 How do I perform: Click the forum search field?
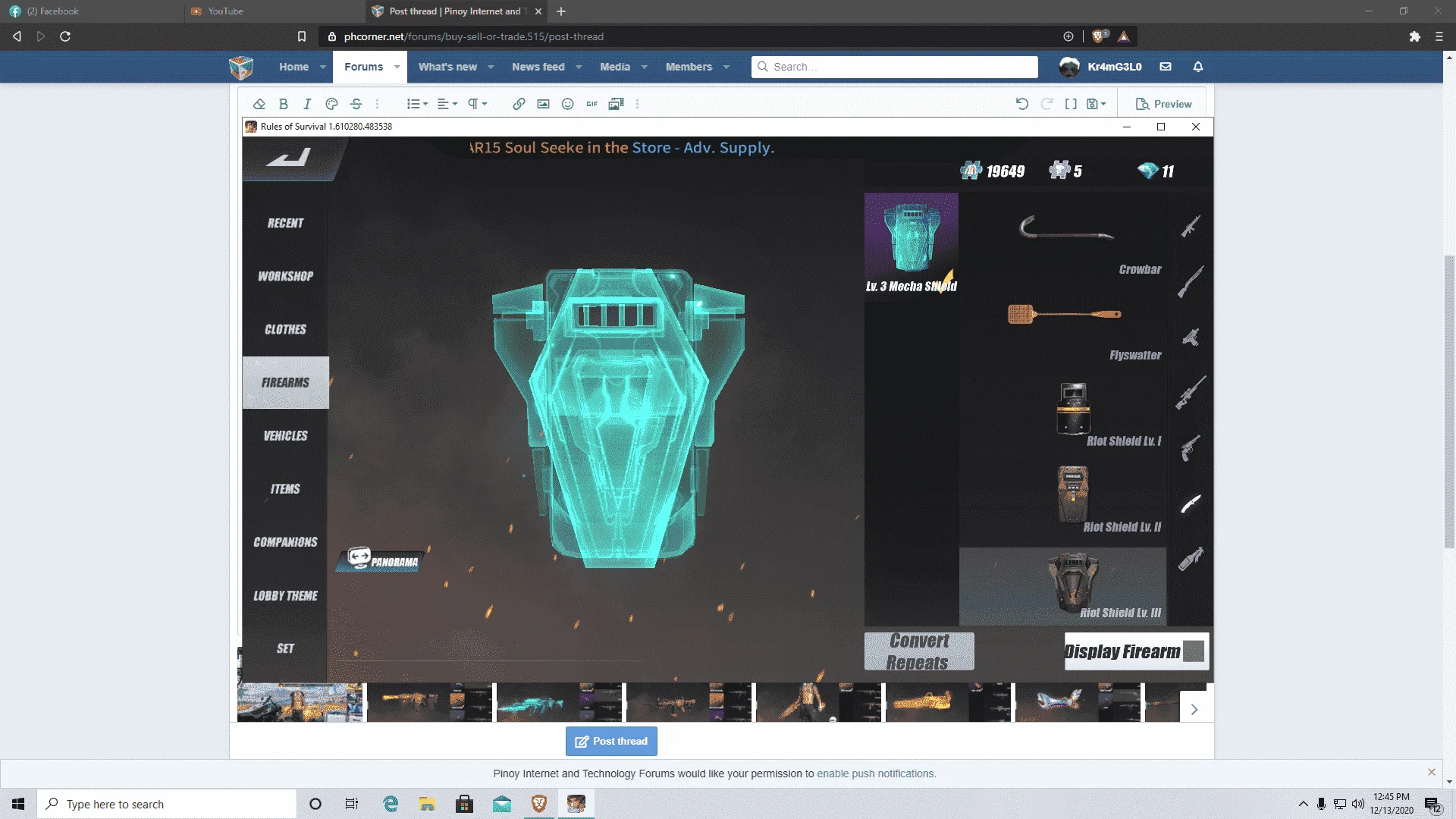895,67
